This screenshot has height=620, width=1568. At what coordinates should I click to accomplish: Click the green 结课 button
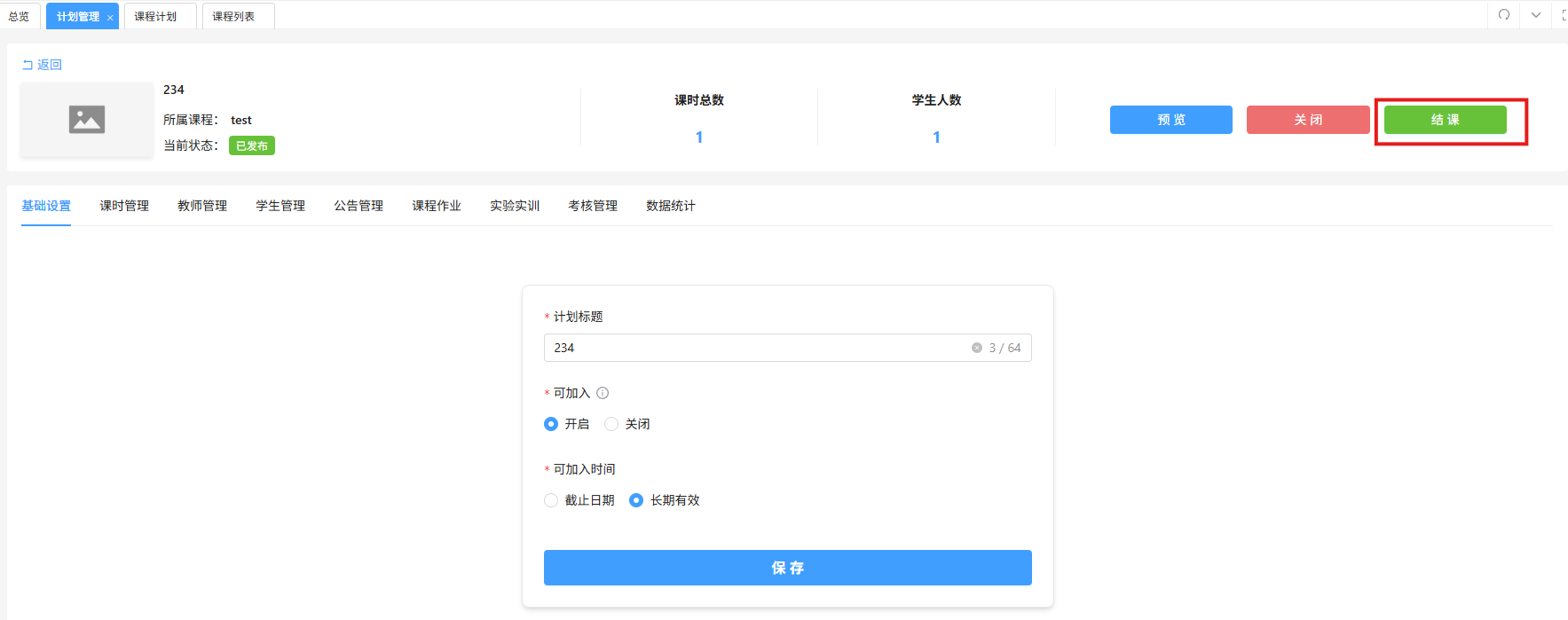click(x=1445, y=120)
